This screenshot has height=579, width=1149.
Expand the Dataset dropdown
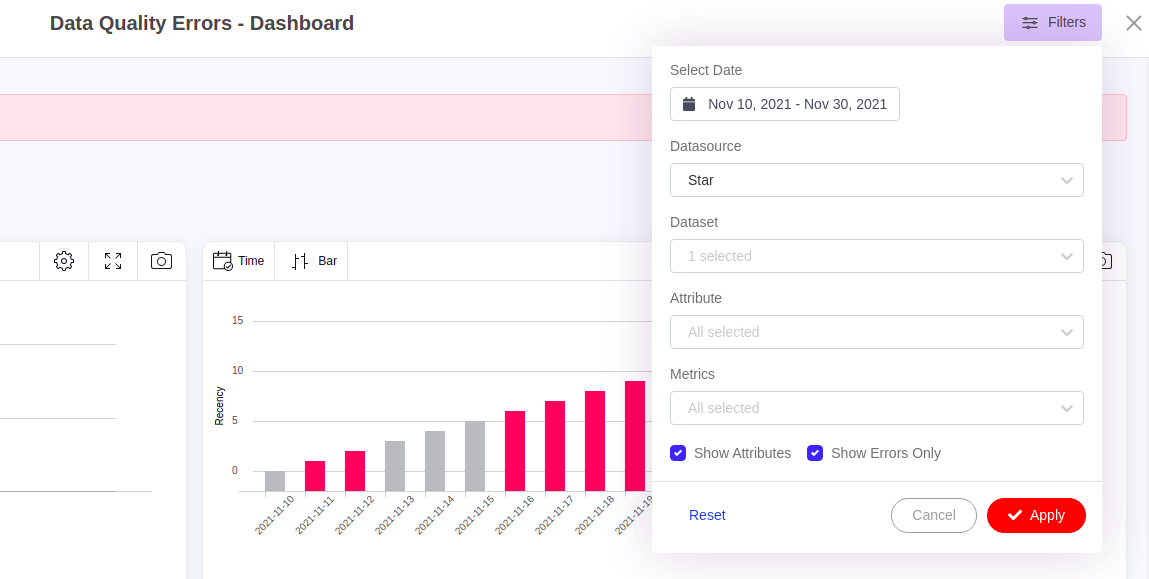pyautogui.click(x=876, y=256)
